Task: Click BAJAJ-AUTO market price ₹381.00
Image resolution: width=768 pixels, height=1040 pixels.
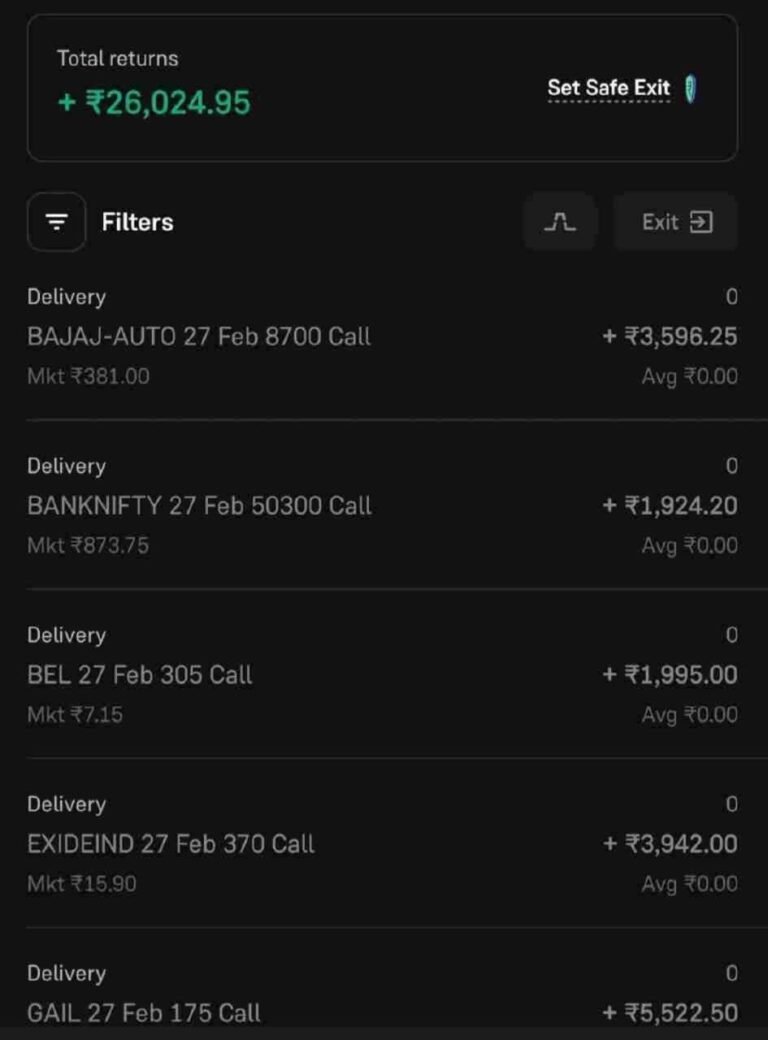Action: click(88, 376)
